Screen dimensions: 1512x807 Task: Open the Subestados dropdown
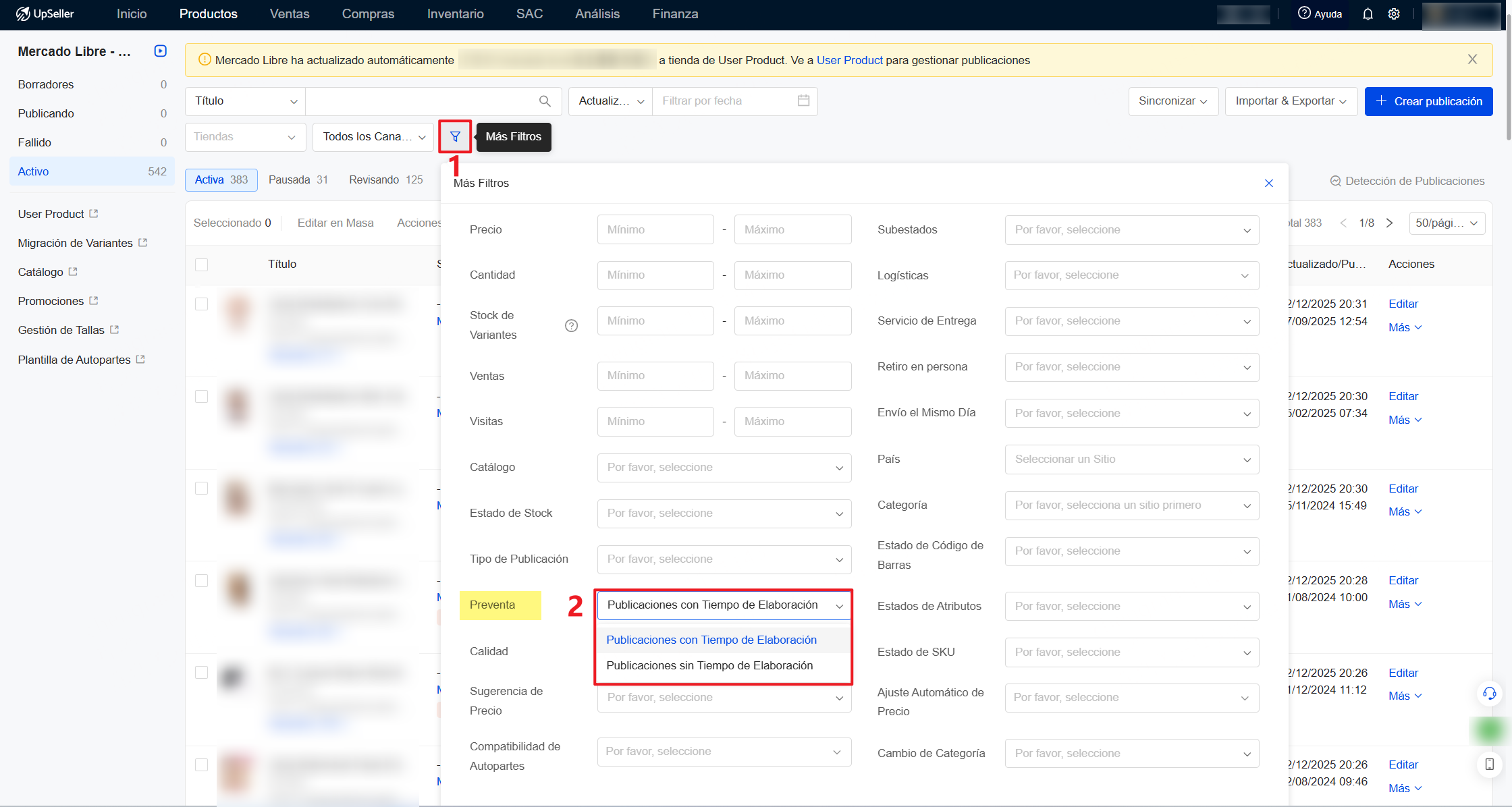(1132, 230)
